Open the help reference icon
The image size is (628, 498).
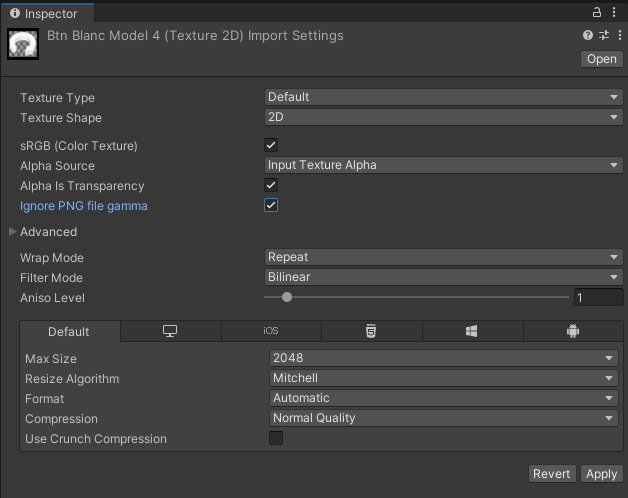pyautogui.click(x=588, y=35)
